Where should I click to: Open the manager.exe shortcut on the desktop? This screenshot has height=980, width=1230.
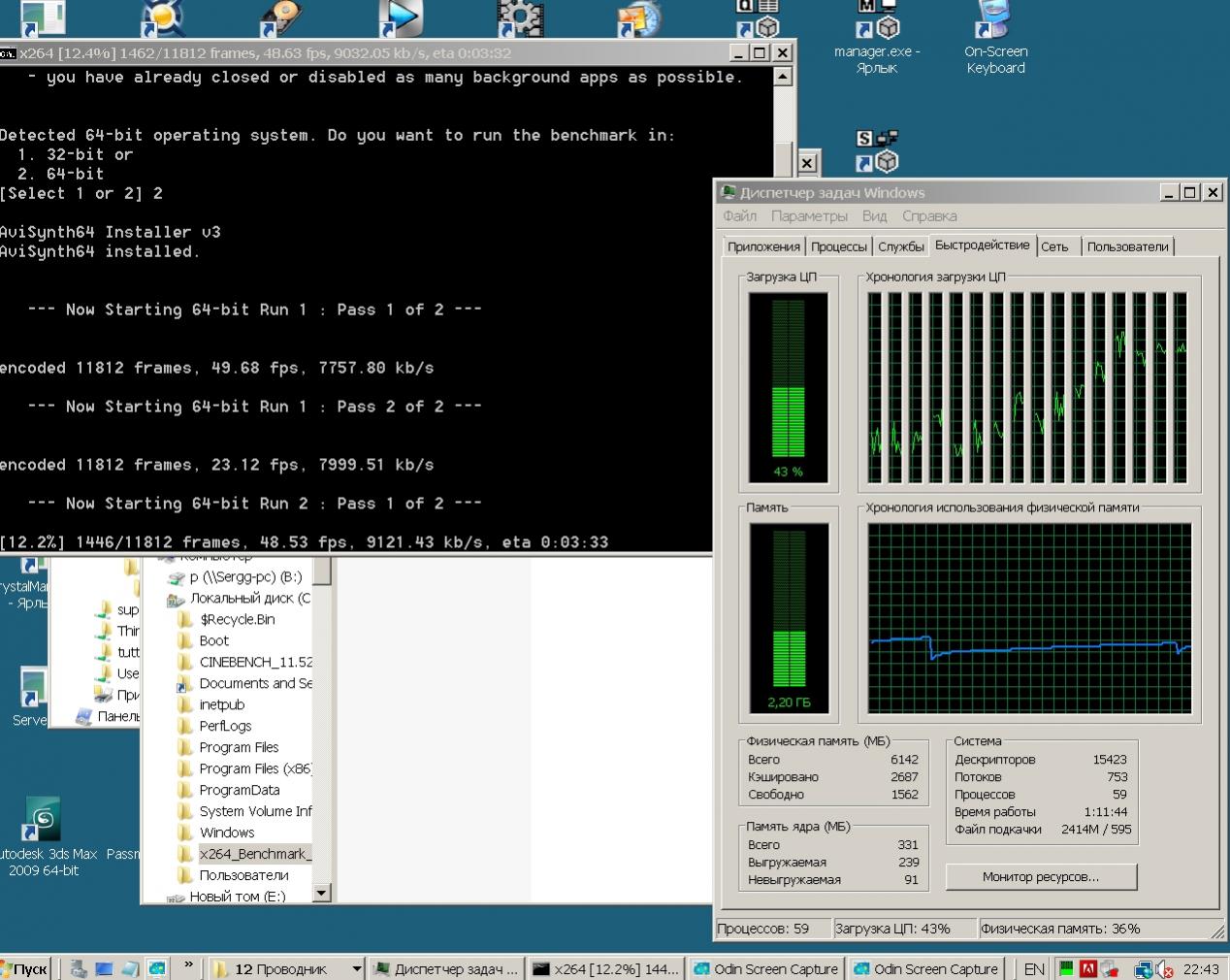877,21
